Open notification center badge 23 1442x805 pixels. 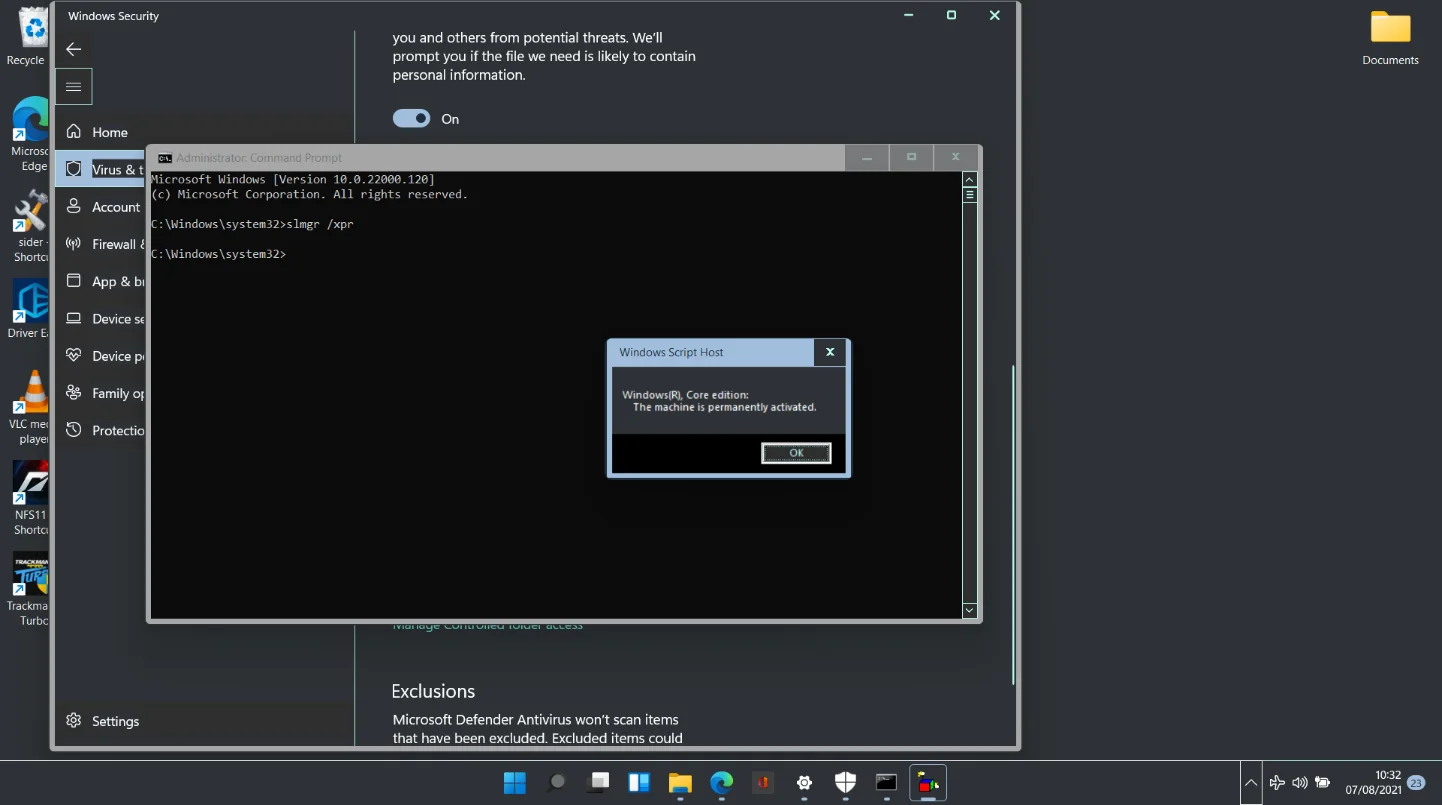click(x=1415, y=783)
